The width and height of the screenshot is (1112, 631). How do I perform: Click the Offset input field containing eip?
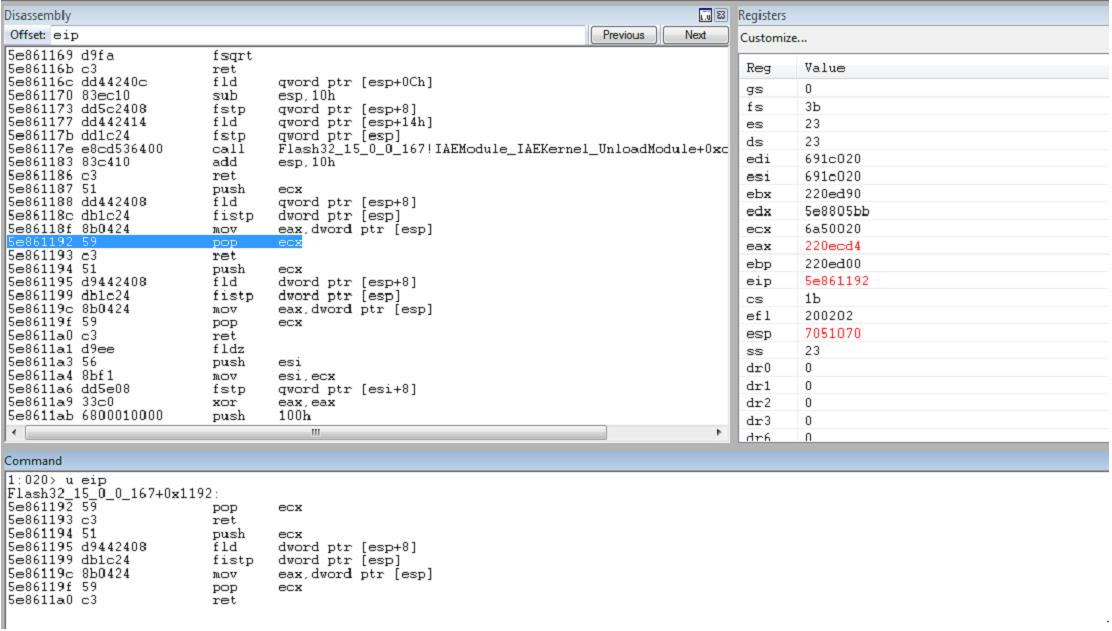click(x=318, y=35)
